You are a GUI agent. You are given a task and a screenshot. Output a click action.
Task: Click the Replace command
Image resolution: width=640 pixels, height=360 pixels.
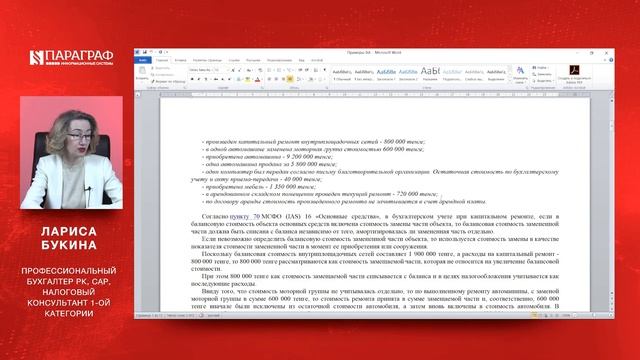click(x=542, y=74)
